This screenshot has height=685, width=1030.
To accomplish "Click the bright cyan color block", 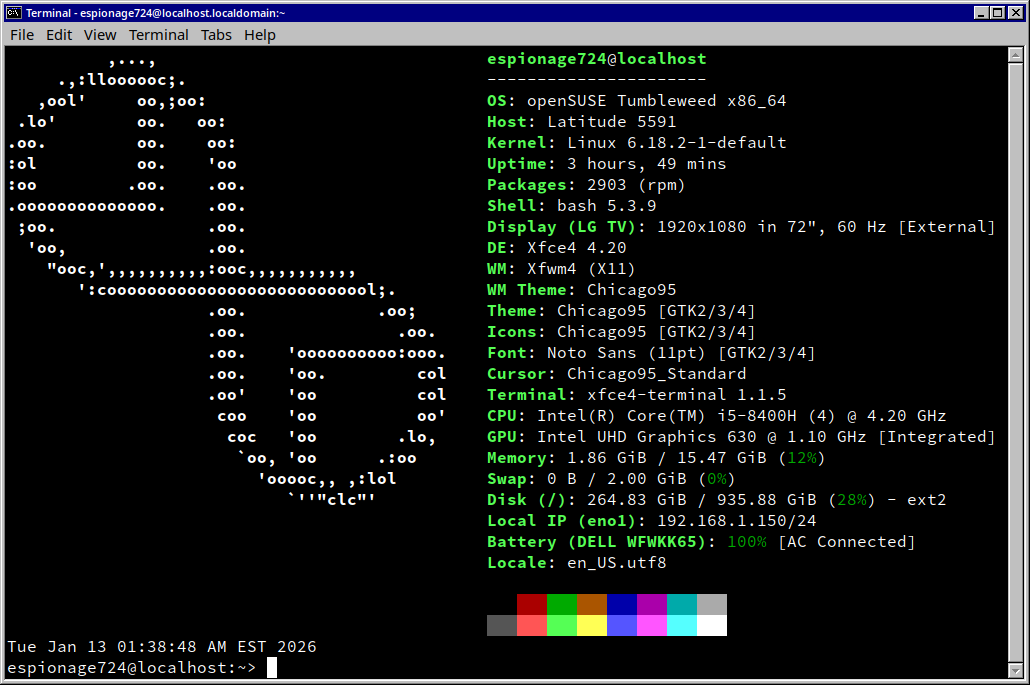I will [682, 626].
